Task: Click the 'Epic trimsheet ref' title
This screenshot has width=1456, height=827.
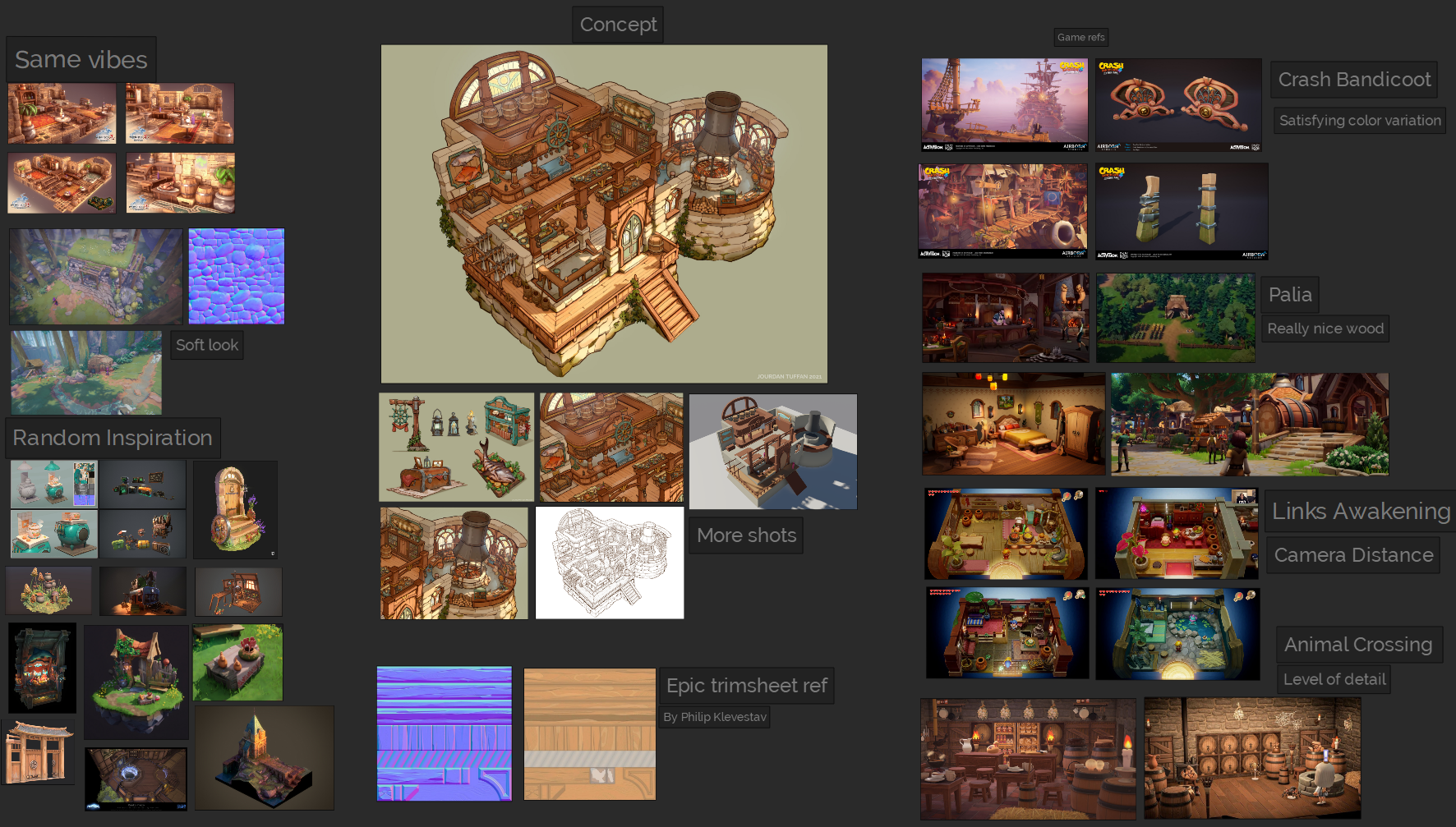Action: point(746,686)
